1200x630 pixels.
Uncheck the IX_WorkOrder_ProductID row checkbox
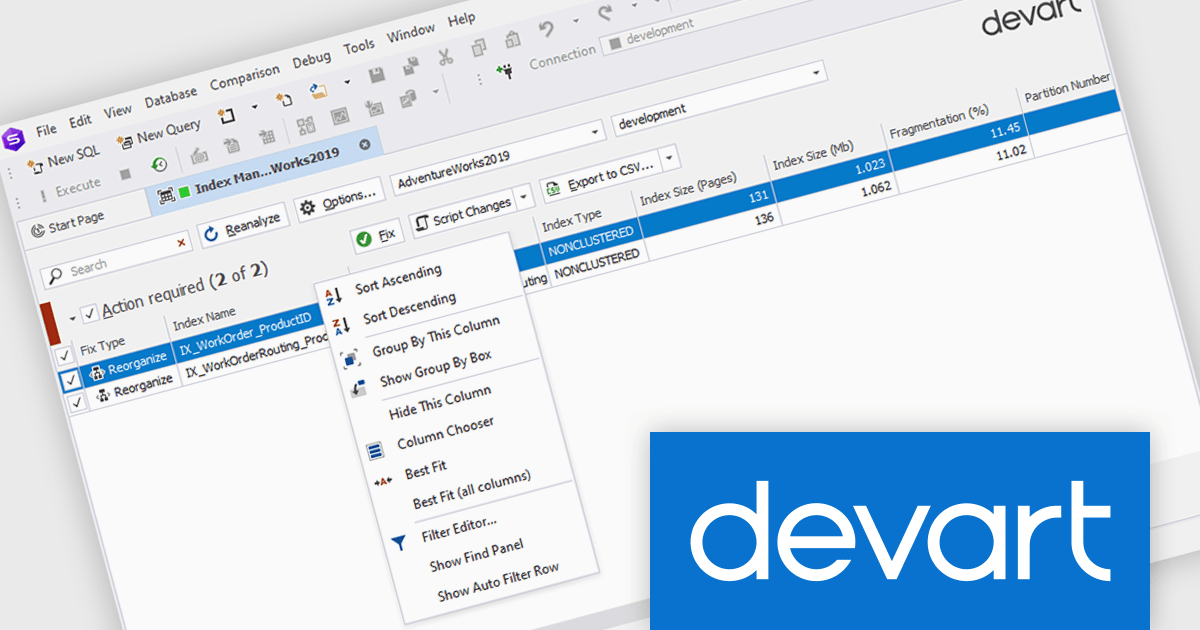click(70, 381)
